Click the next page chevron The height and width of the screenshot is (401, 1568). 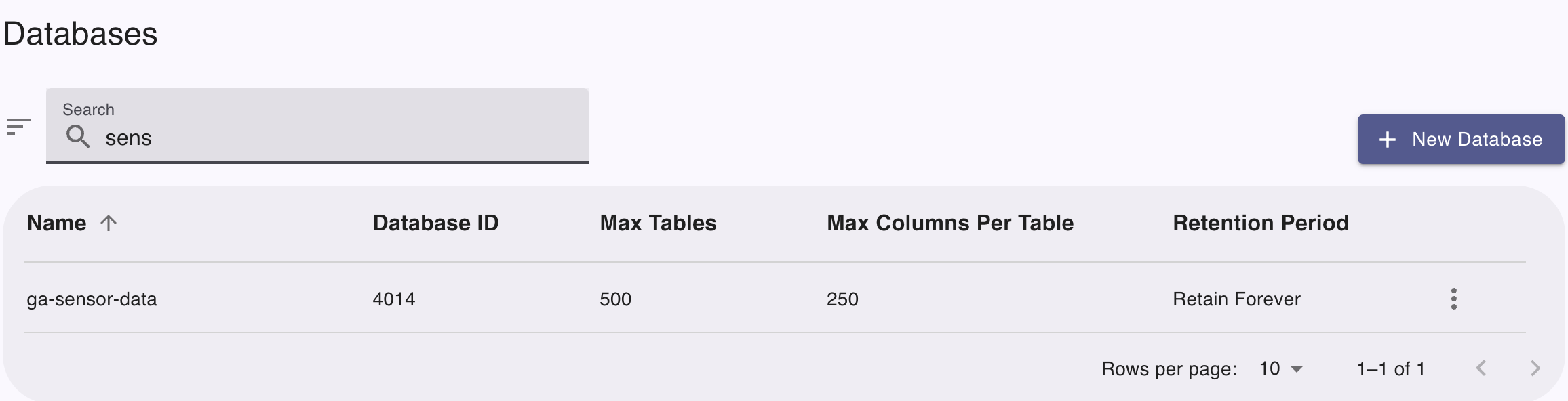point(1535,368)
